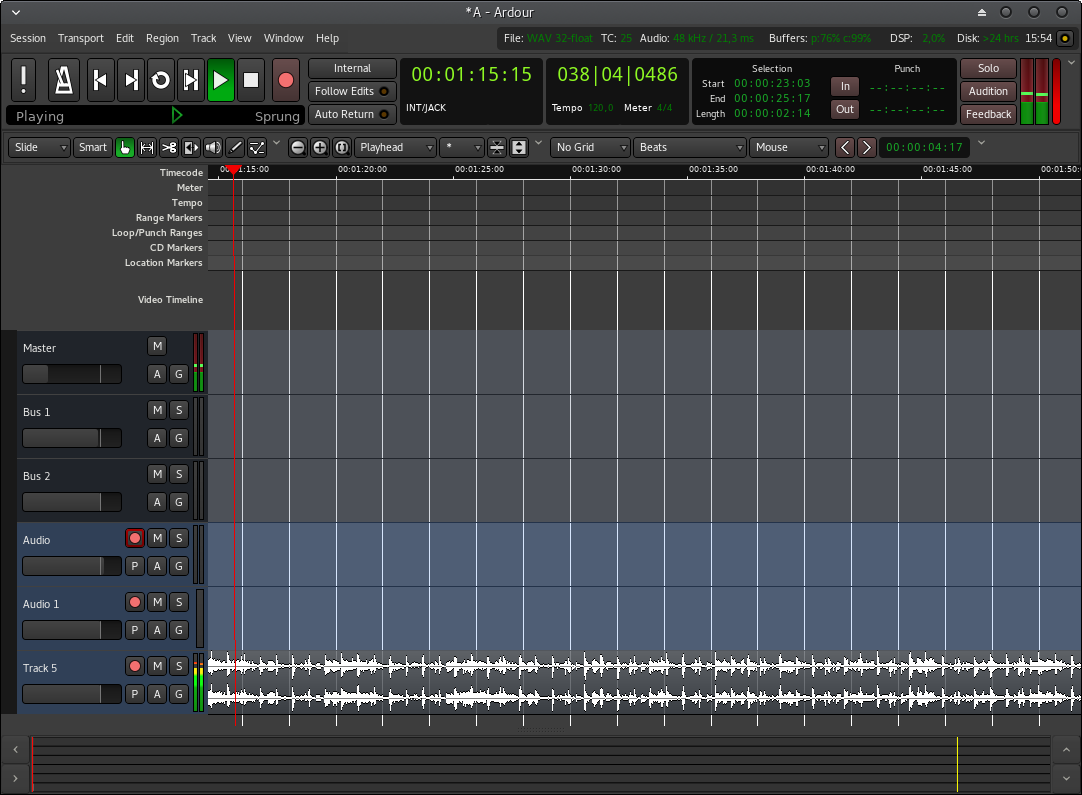Click the Punch In button

[845, 86]
